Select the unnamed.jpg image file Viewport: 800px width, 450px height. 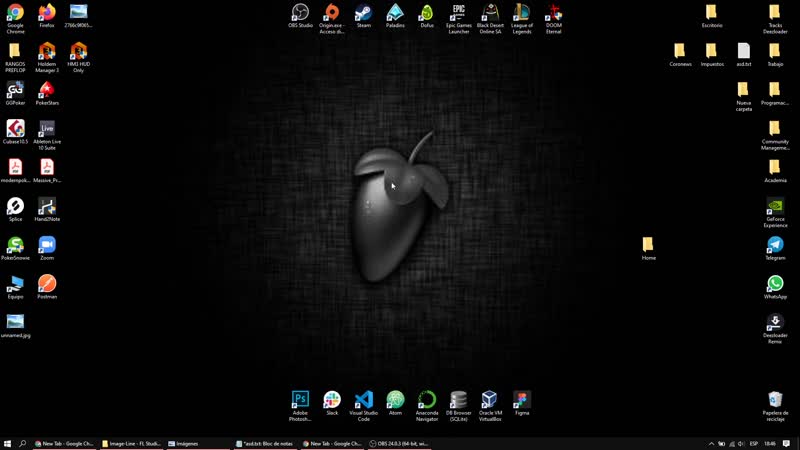15,322
